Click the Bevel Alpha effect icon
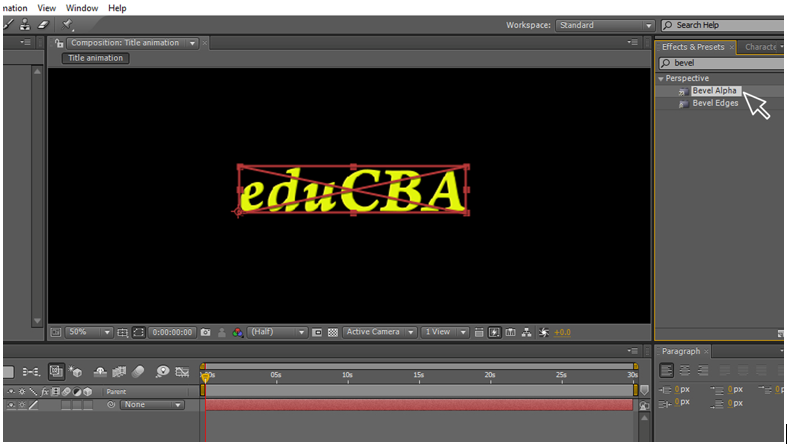 click(x=683, y=91)
